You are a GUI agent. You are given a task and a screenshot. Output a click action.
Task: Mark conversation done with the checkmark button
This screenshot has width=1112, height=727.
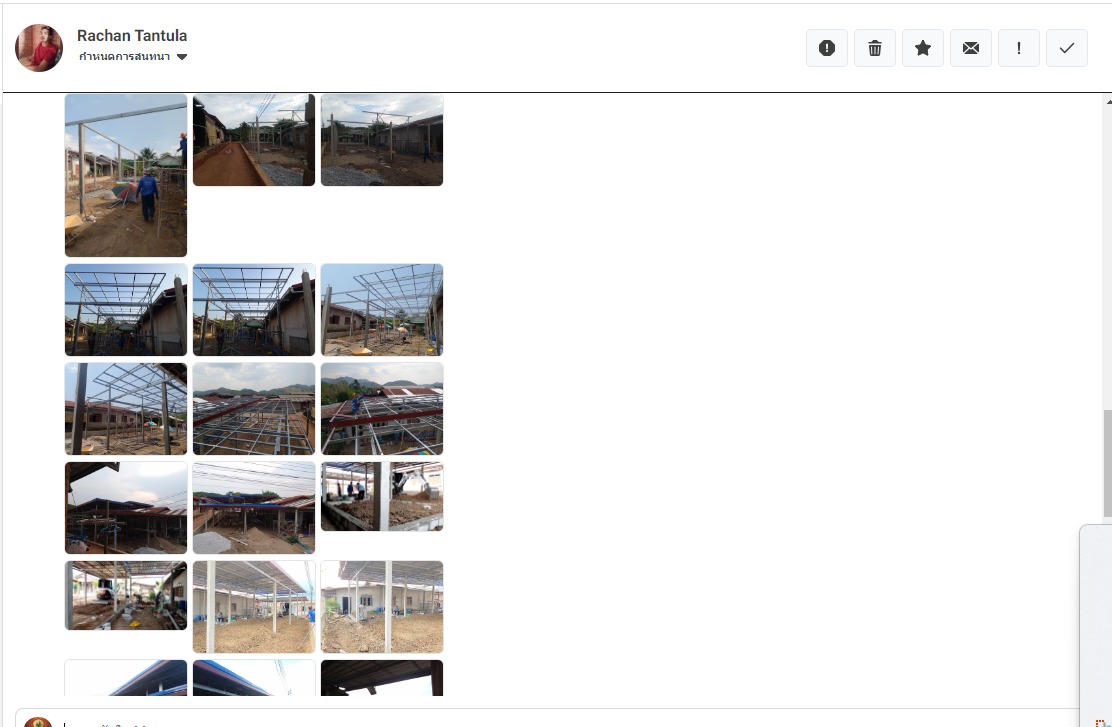tap(1067, 48)
